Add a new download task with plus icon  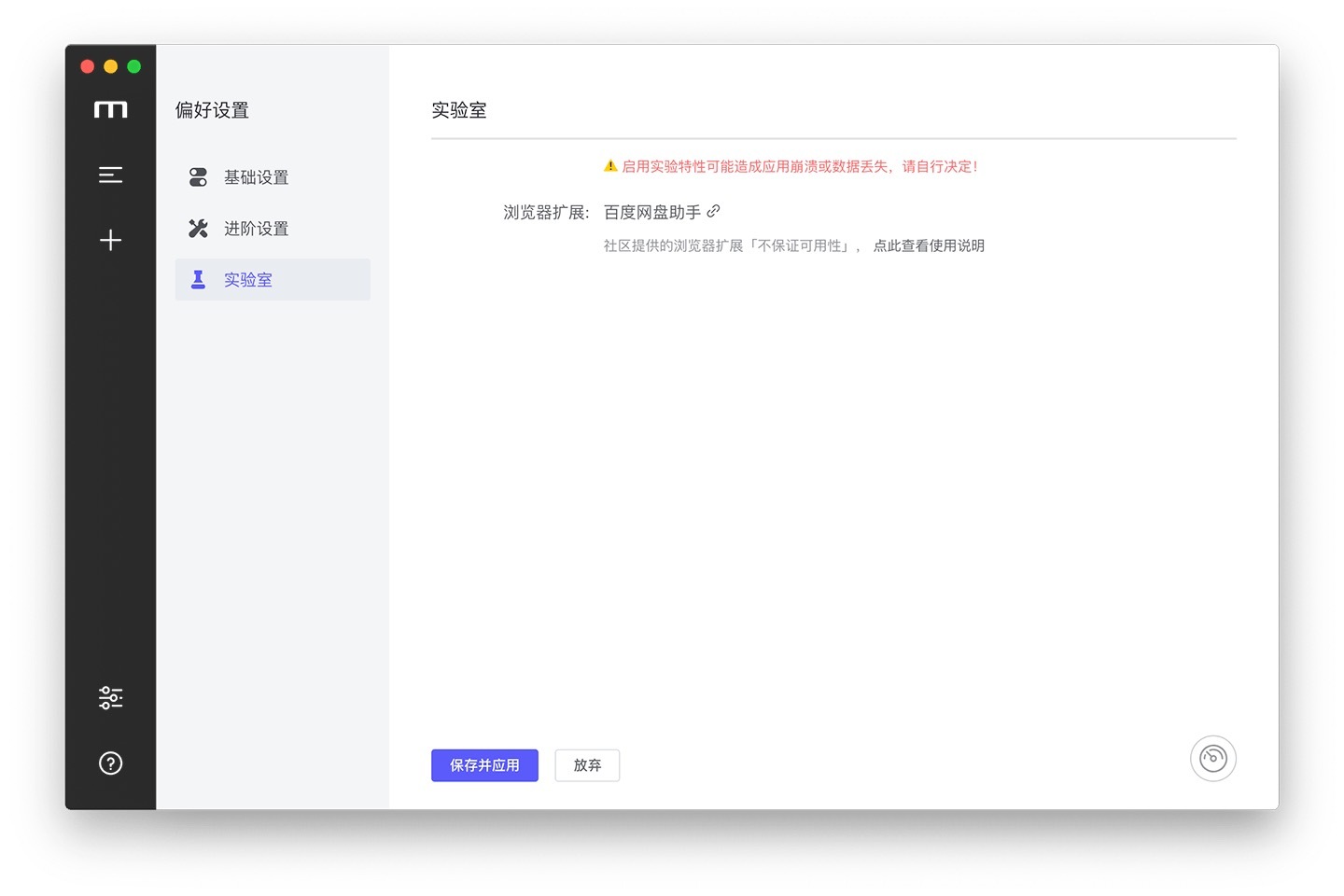[x=110, y=240]
